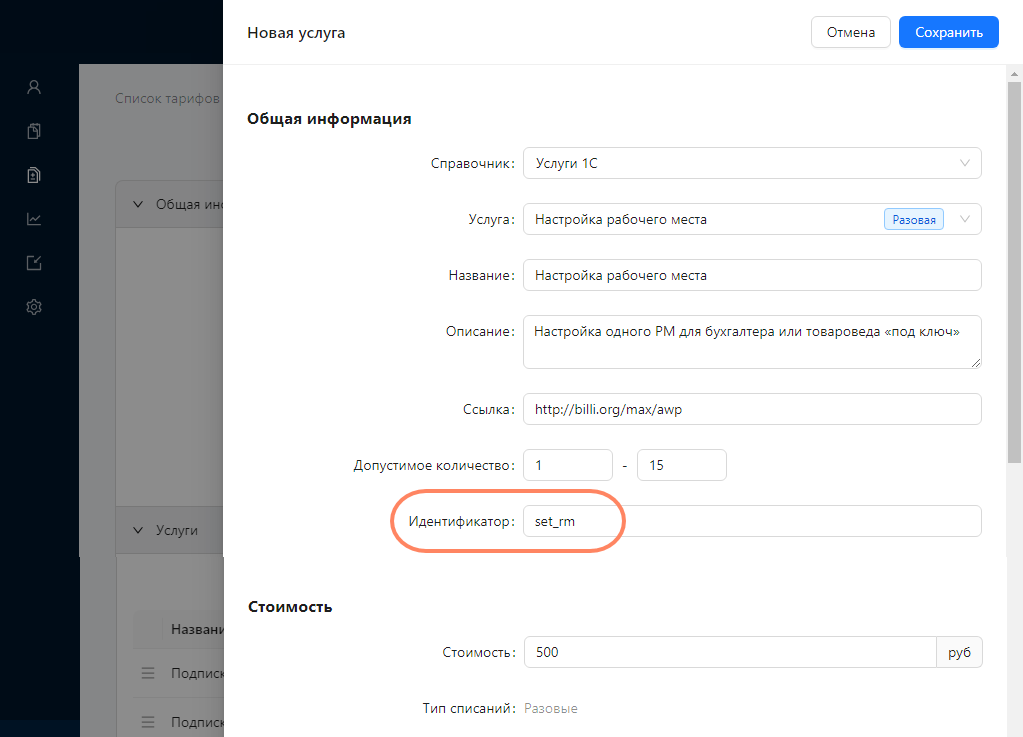The width and height of the screenshot is (1023, 737).
Task: Click the resize grip of Описание textarea
Action: pyautogui.click(x=975, y=363)
